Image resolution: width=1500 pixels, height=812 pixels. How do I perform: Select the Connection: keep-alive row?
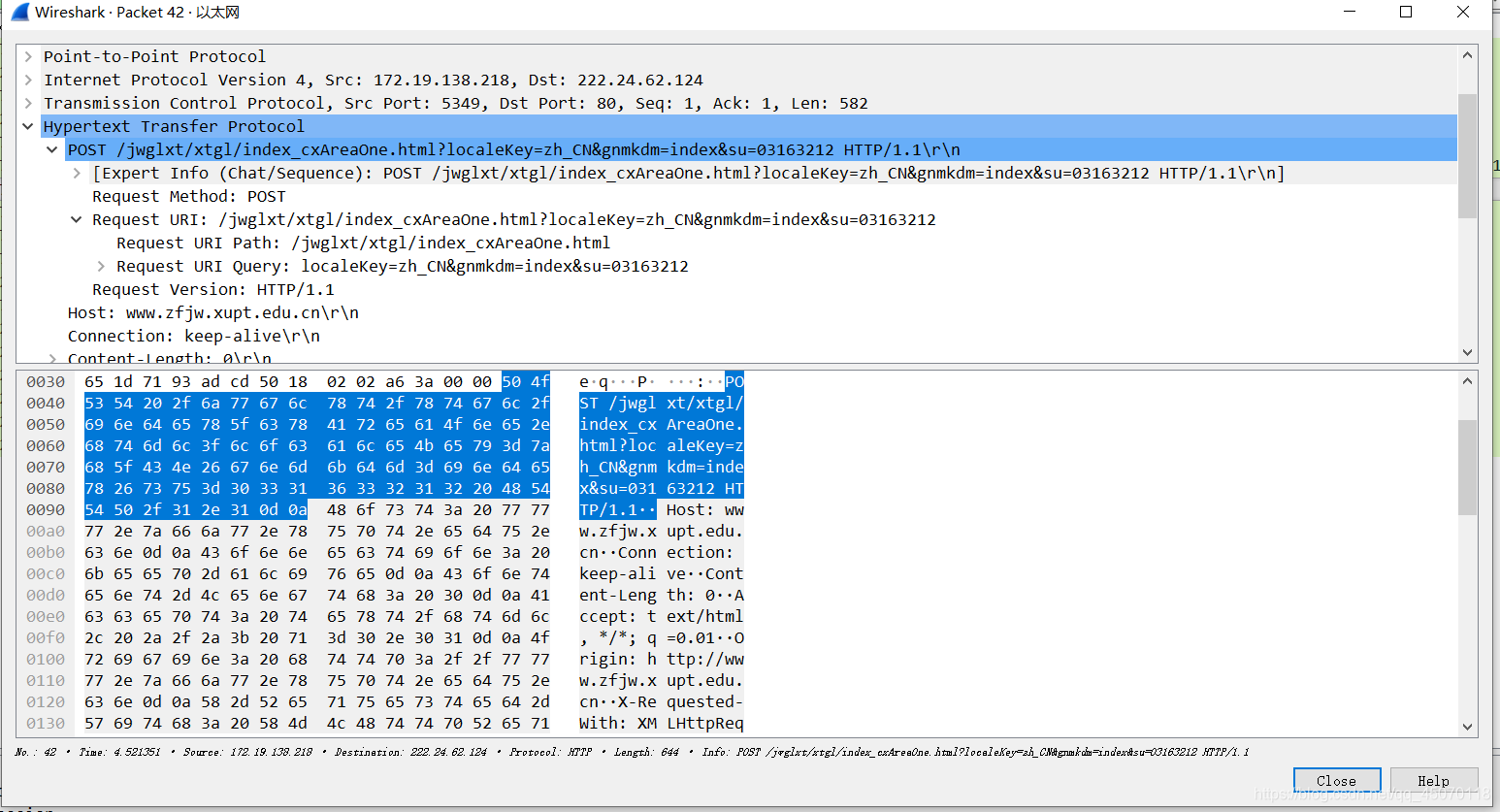pyautogui.click(x=736, y=336)
